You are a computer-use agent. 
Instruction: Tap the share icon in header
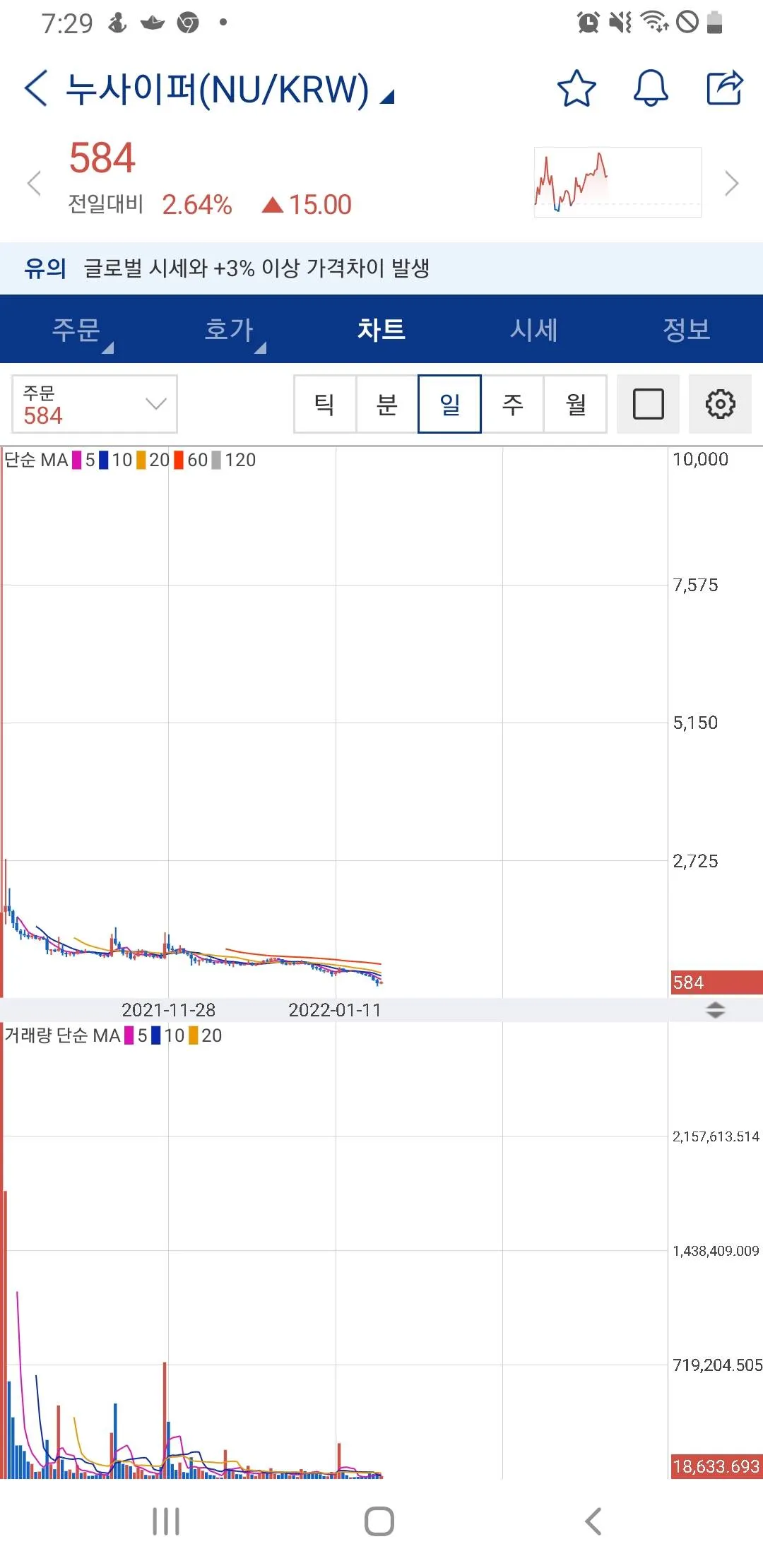[725, 89]
